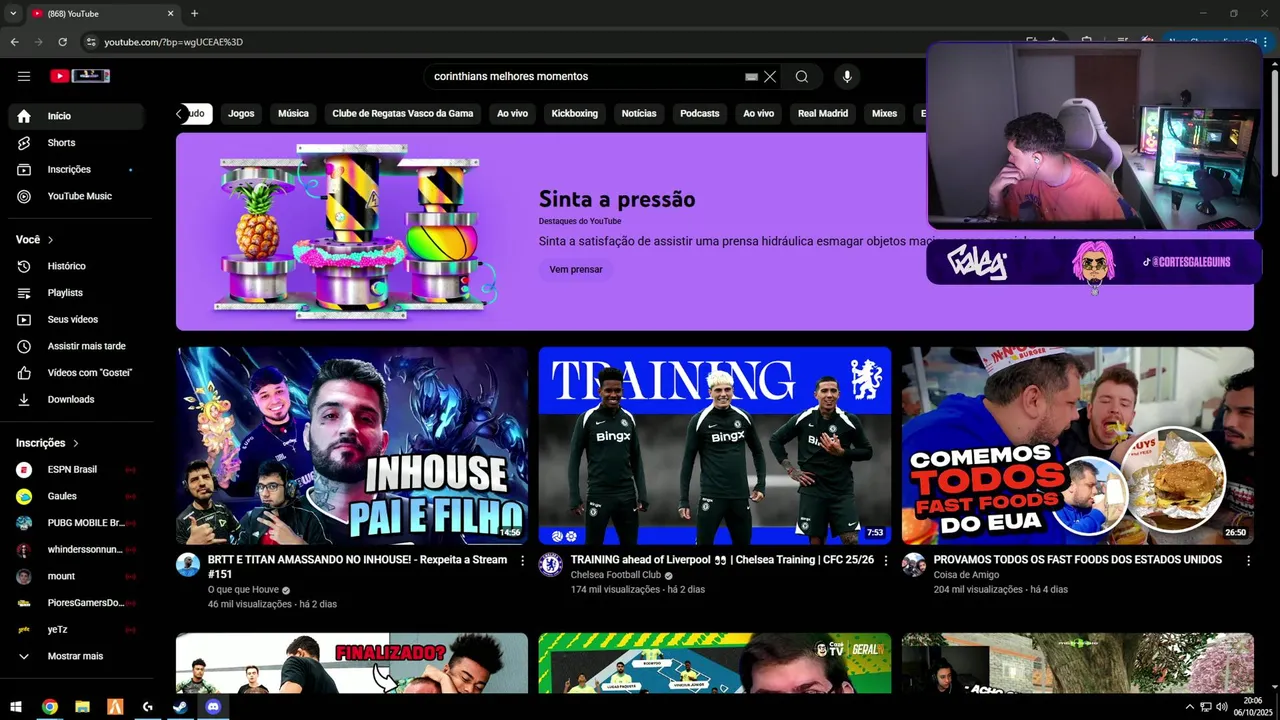Viewport: 1280px width, 720px height.
Task: Click the INHOUSE PAI E FILHO thumbnail
Action: pos(352,446)
